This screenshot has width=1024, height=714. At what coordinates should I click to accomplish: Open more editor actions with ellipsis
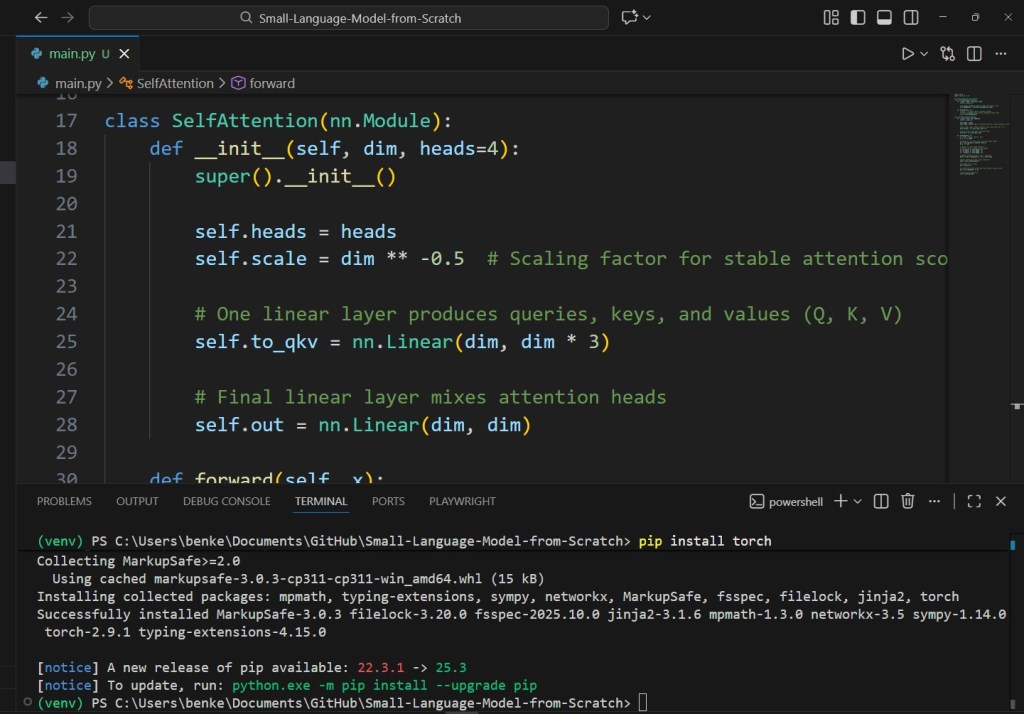pyautogui.click(x=1000, y=54)
